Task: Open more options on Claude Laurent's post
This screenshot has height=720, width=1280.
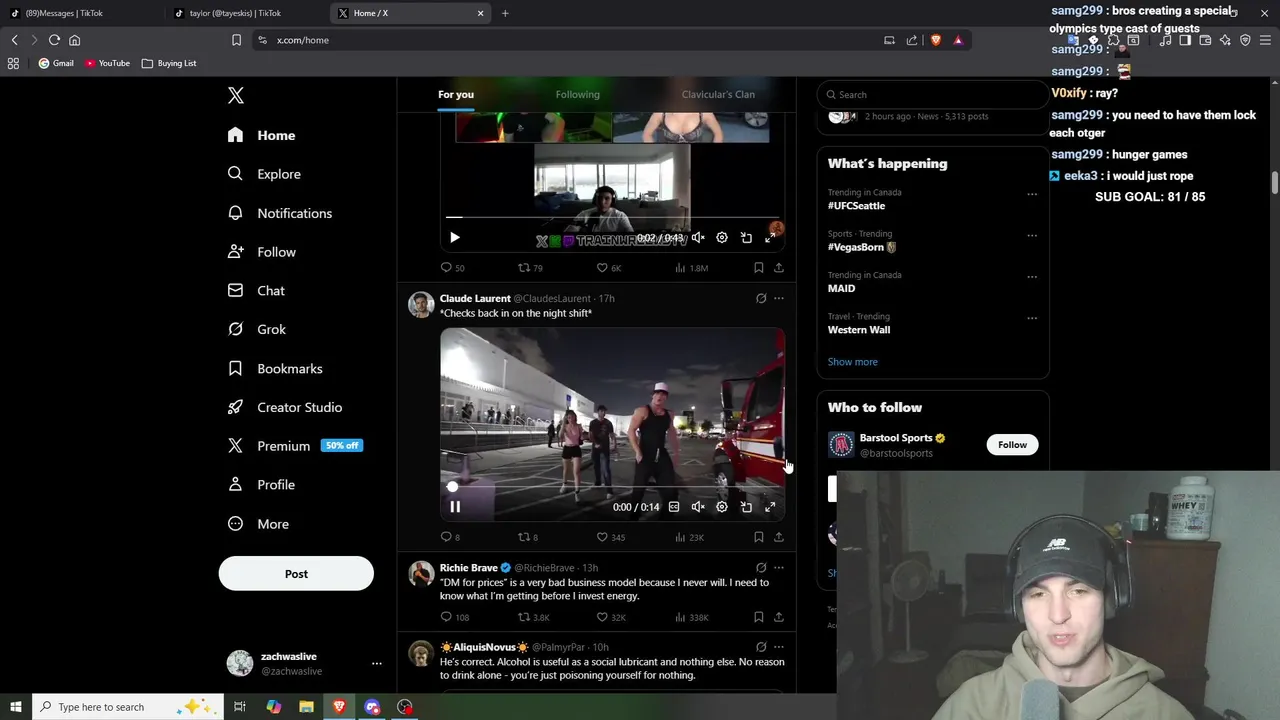Action: click(779, 298)
